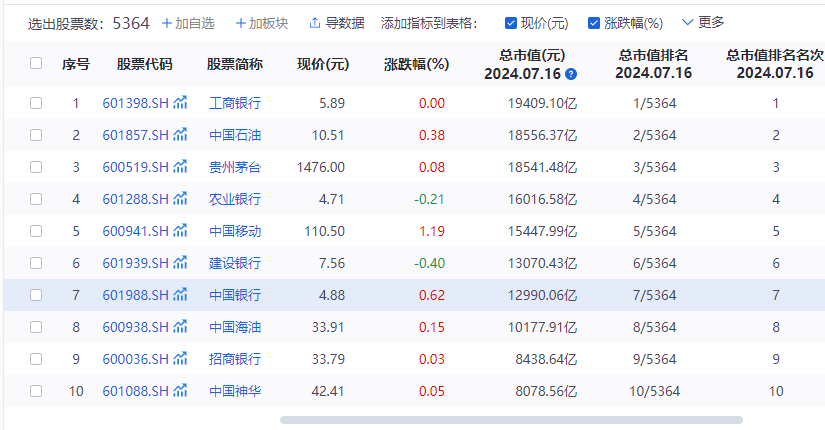Open the 贵州茅台 stock name link
The height and width of the screenshot is (430, 825).
coord(235,167)
